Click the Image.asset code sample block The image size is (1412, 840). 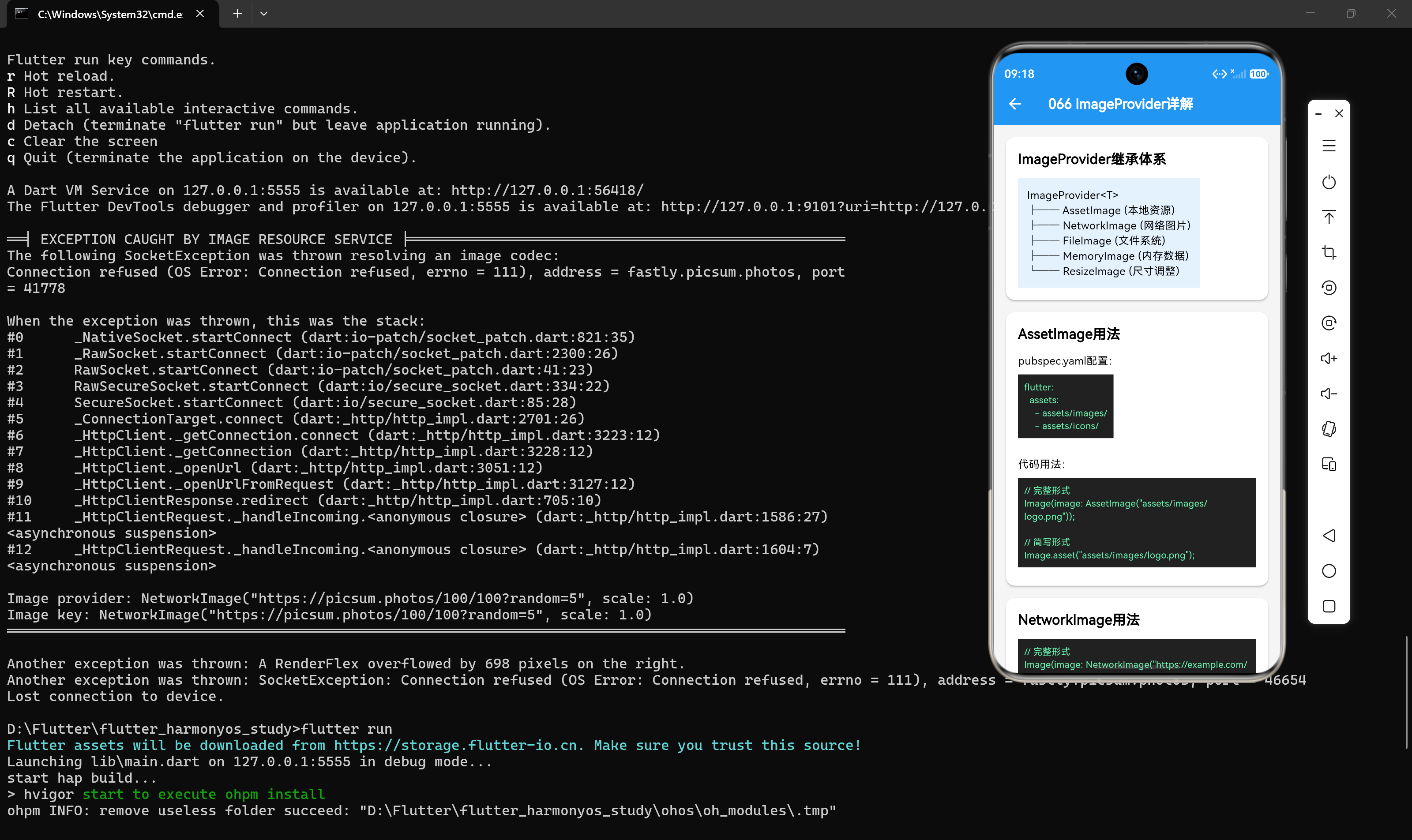click(x=1137, y=523)
